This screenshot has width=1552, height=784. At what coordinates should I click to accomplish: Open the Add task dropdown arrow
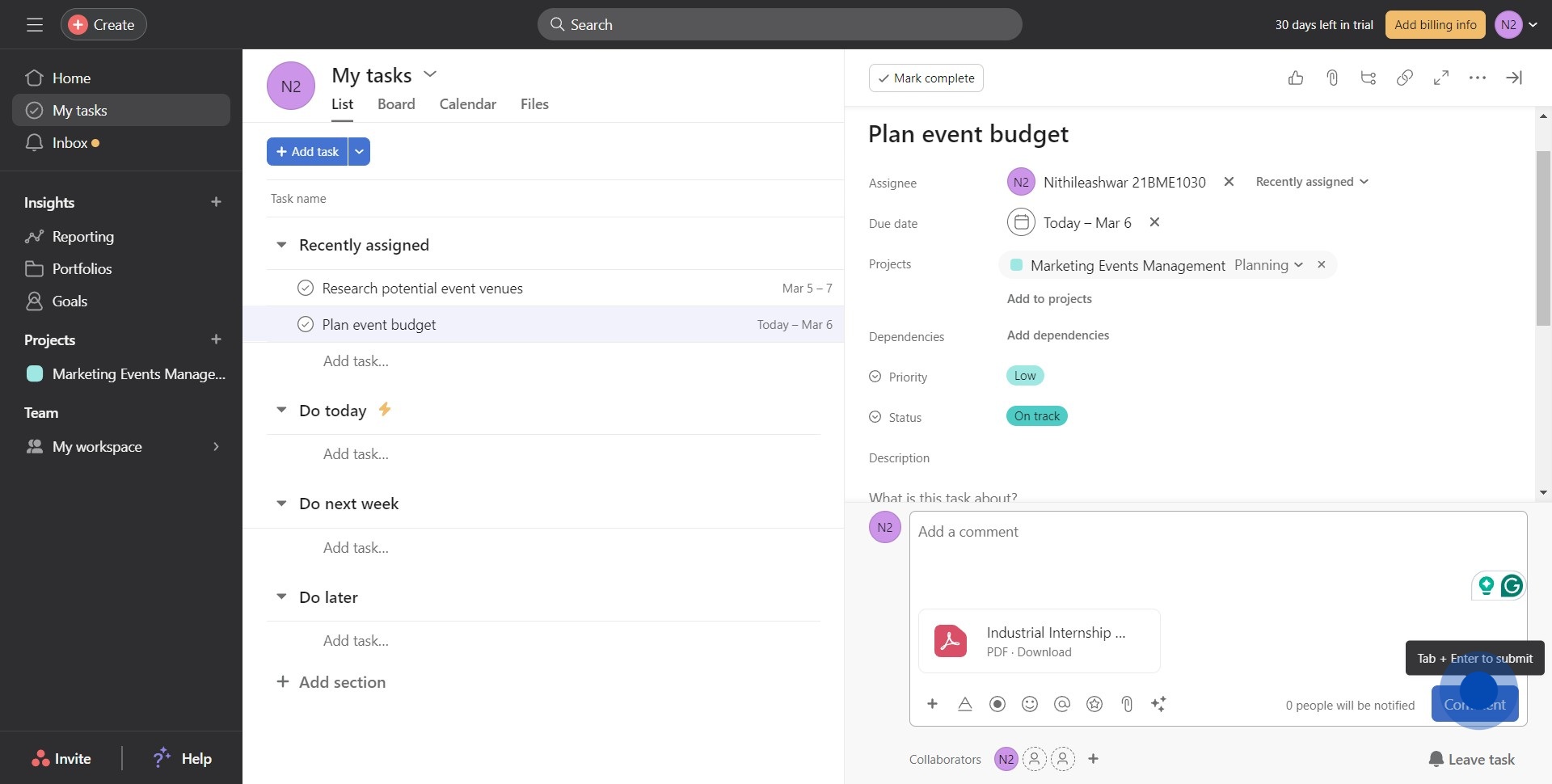(x=359, y=152)
